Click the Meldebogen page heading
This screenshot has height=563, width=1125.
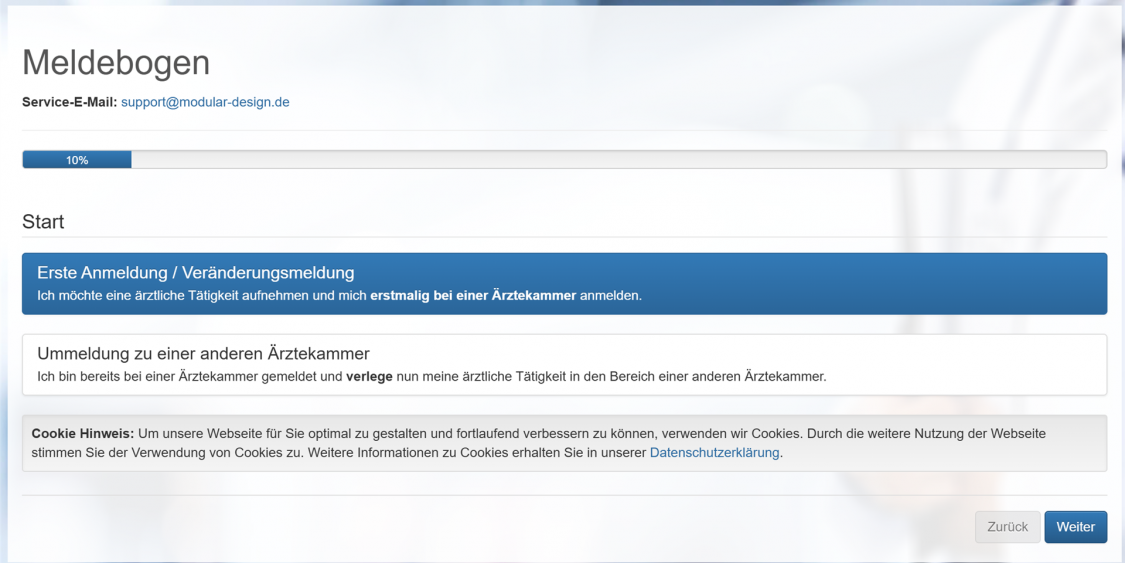coord(116,63)
